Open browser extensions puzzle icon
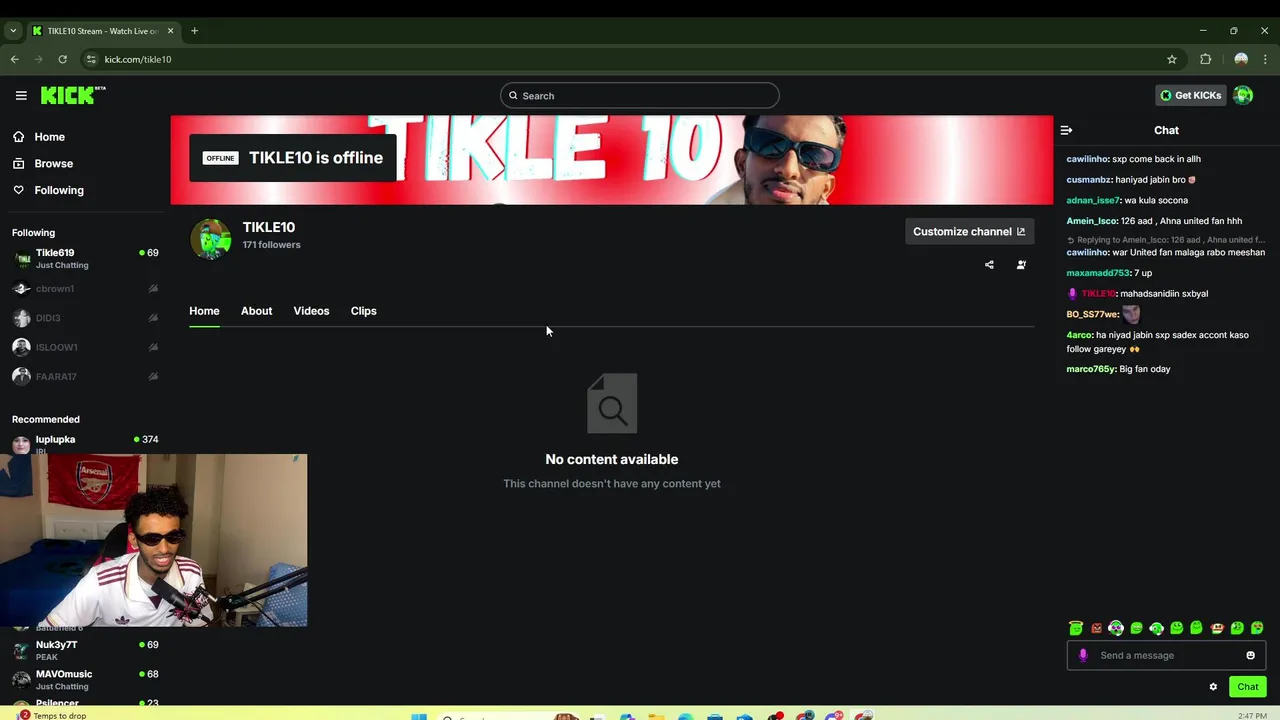The width and height of the screenshot is (1280, 720). coord(1205,59)
